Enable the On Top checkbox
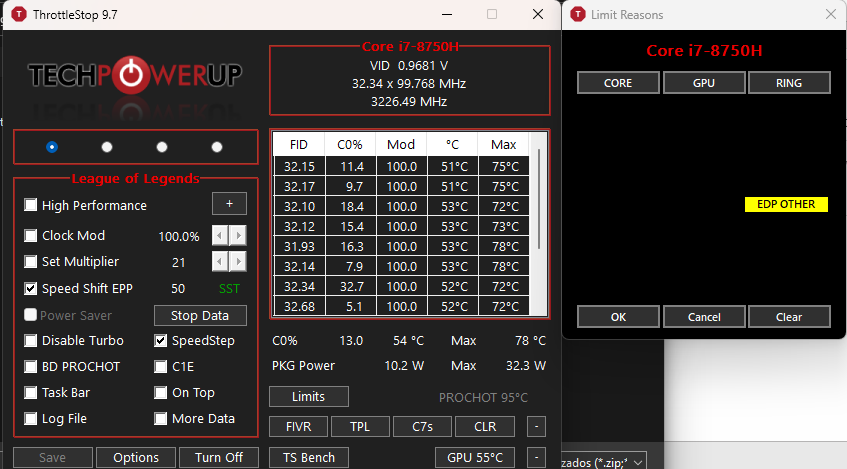 point(160,392)
